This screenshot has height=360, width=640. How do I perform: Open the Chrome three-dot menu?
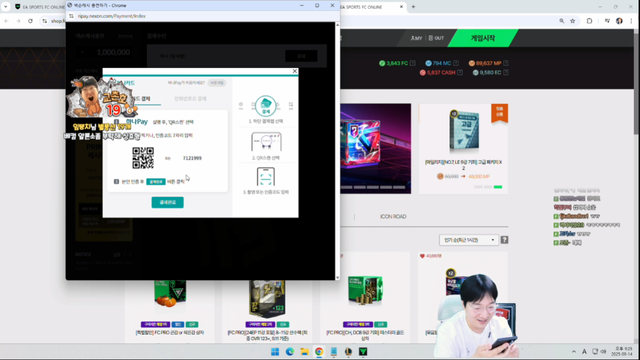point(631,21)
